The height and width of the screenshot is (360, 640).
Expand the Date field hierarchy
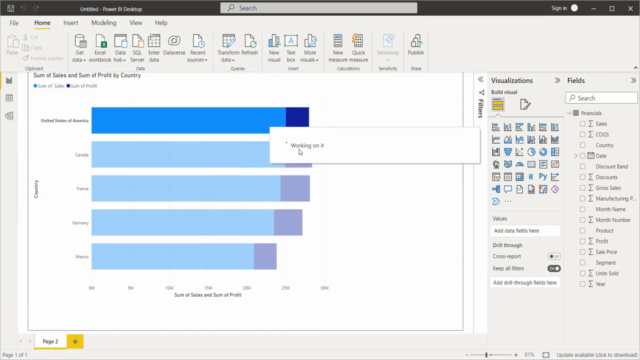pos(576,156)
